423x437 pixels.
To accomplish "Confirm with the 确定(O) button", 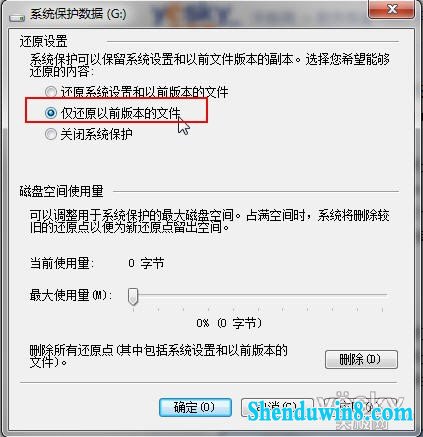I will point(195,407).
